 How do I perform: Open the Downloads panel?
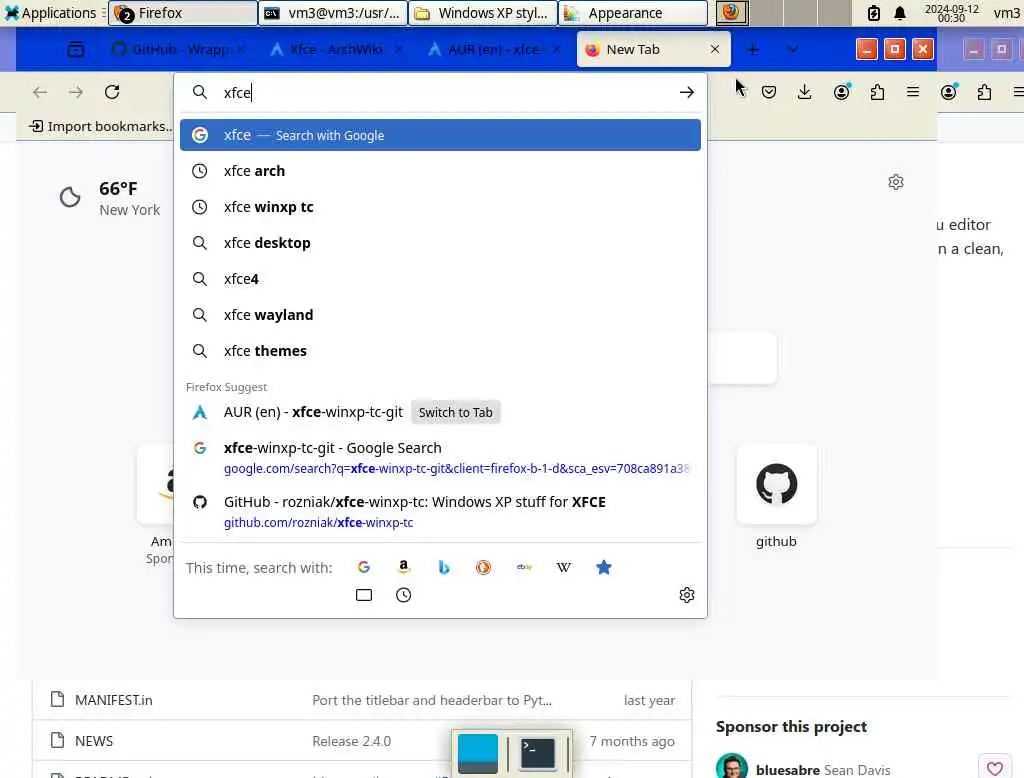805,92
